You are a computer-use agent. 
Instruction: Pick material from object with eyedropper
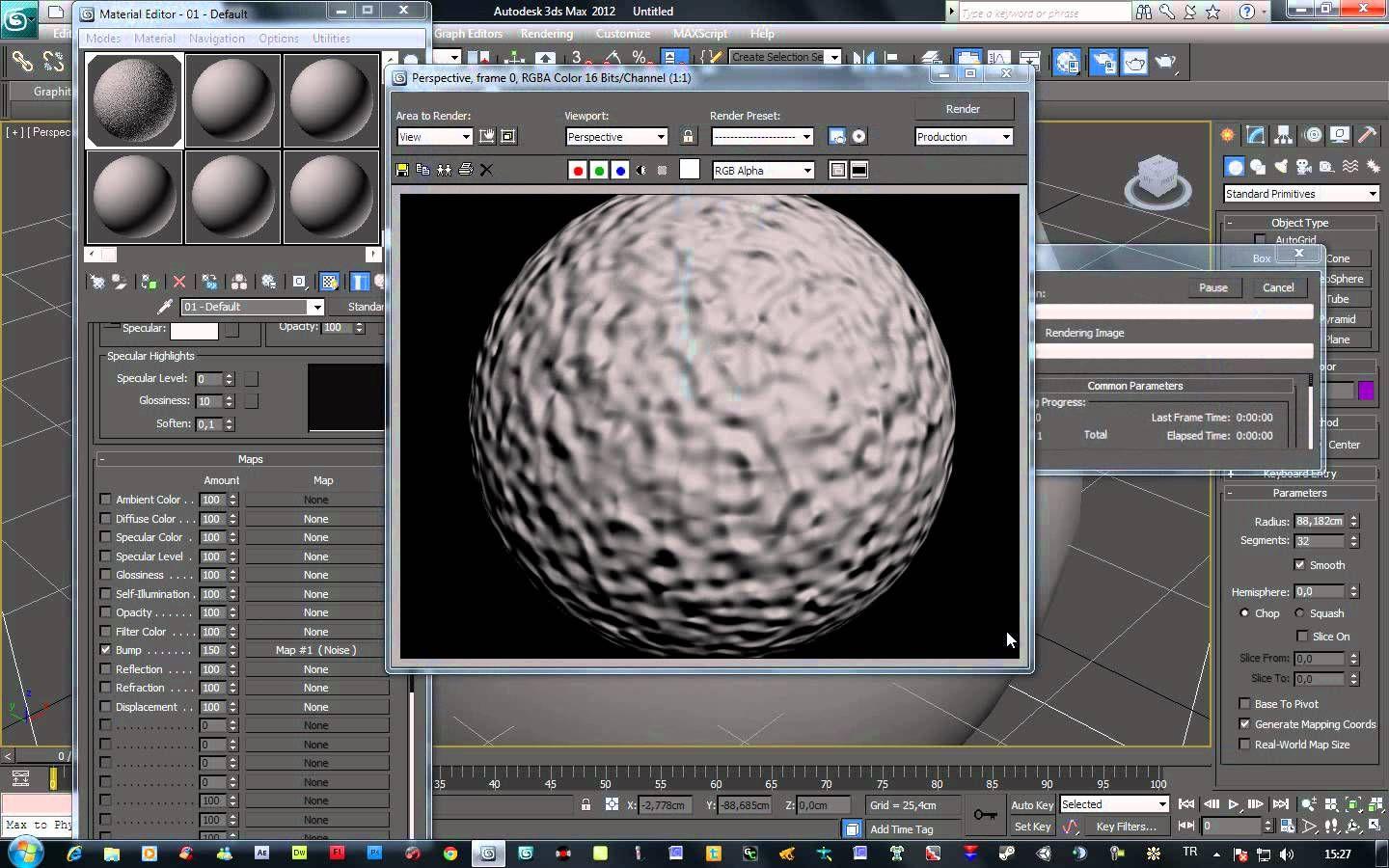pyautogui.click(x=165, y=307)
